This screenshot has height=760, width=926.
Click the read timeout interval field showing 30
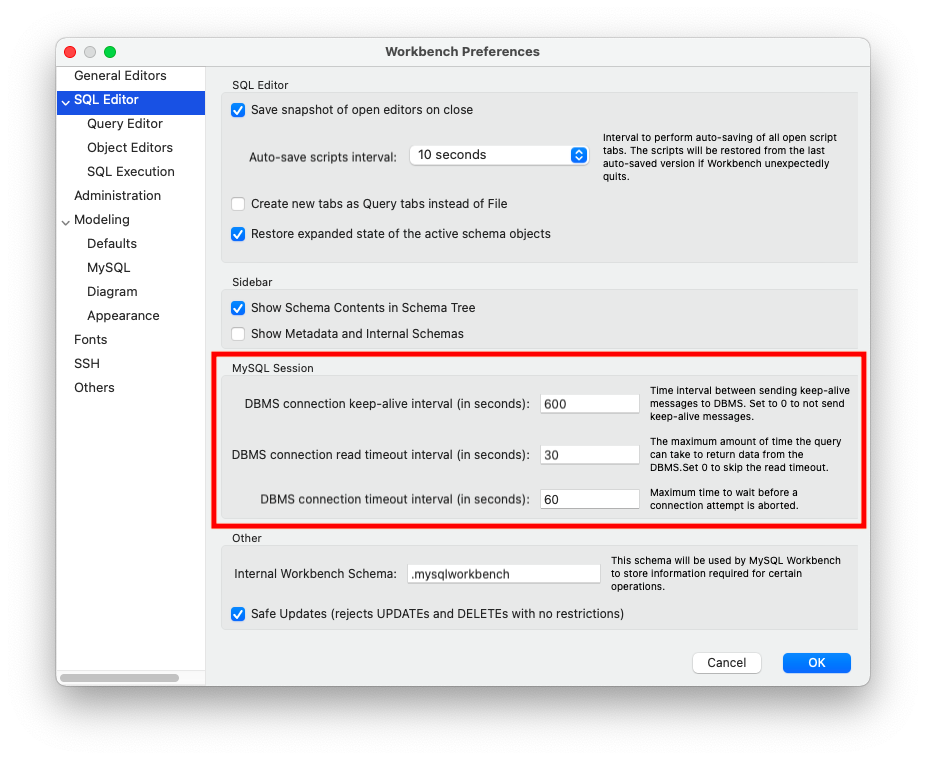(x=589, y=455)
